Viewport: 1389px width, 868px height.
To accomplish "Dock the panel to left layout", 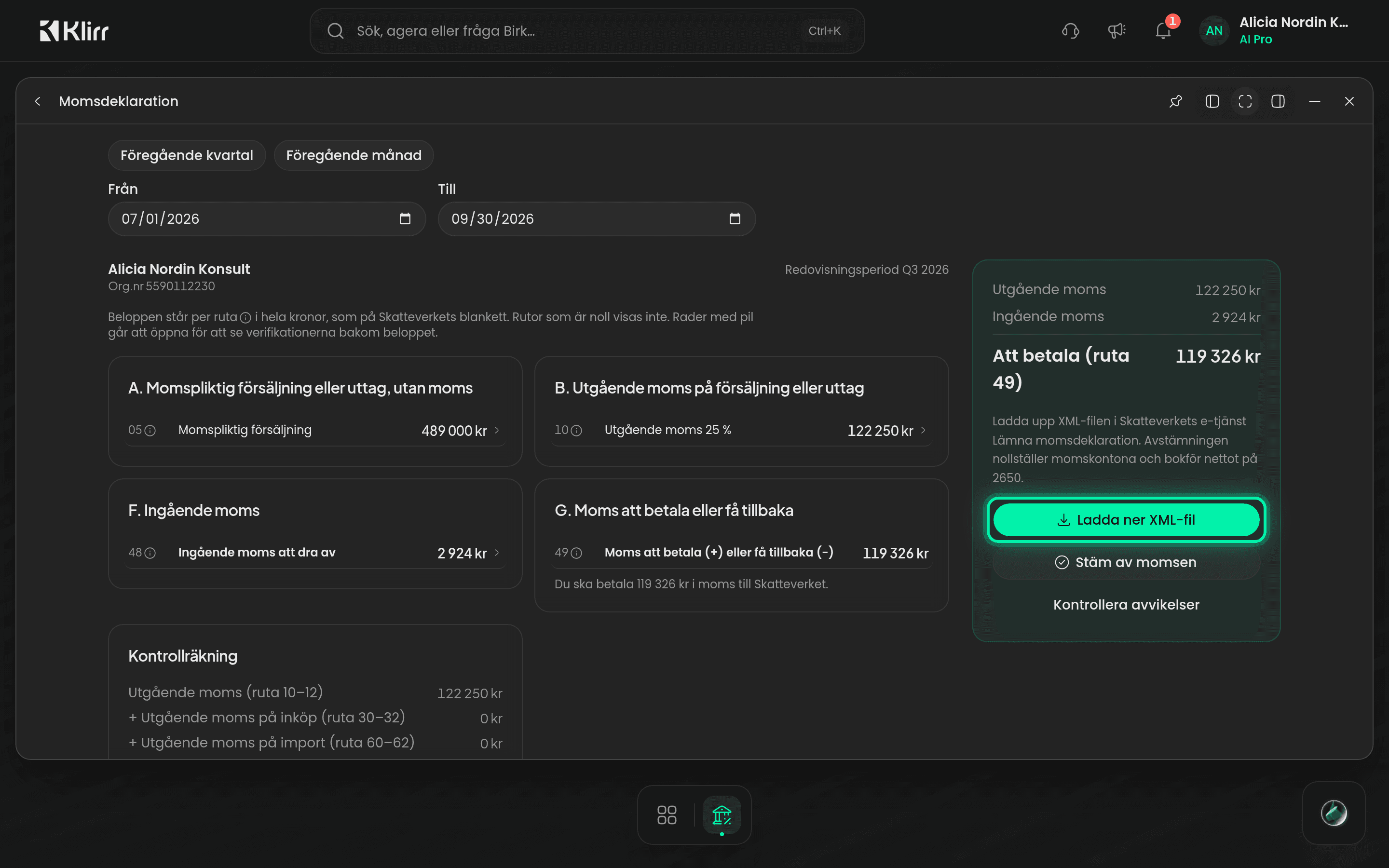I will 1212,101.
